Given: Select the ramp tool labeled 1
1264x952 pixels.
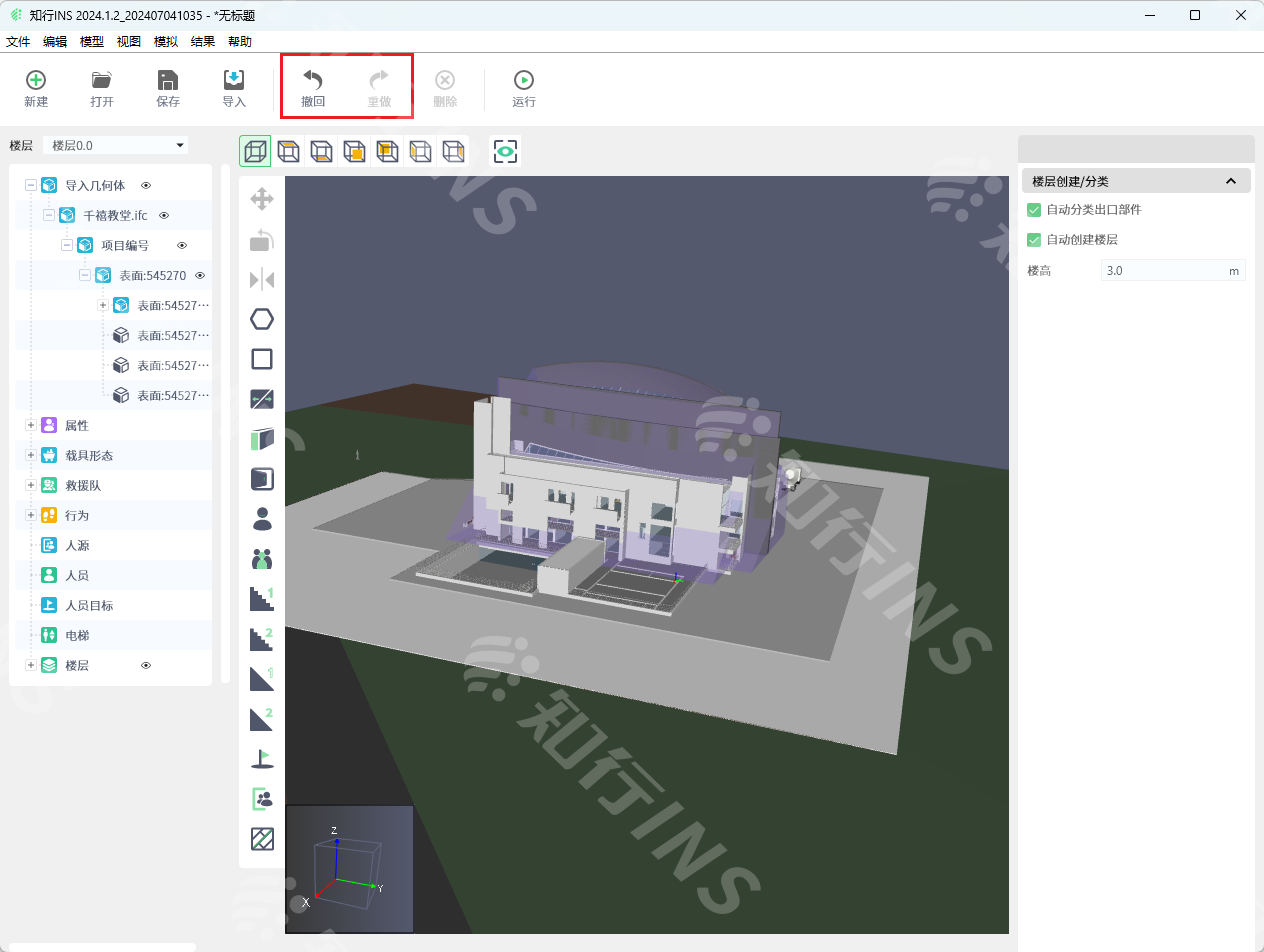Looking at the screenshot, I should (262, 679).
